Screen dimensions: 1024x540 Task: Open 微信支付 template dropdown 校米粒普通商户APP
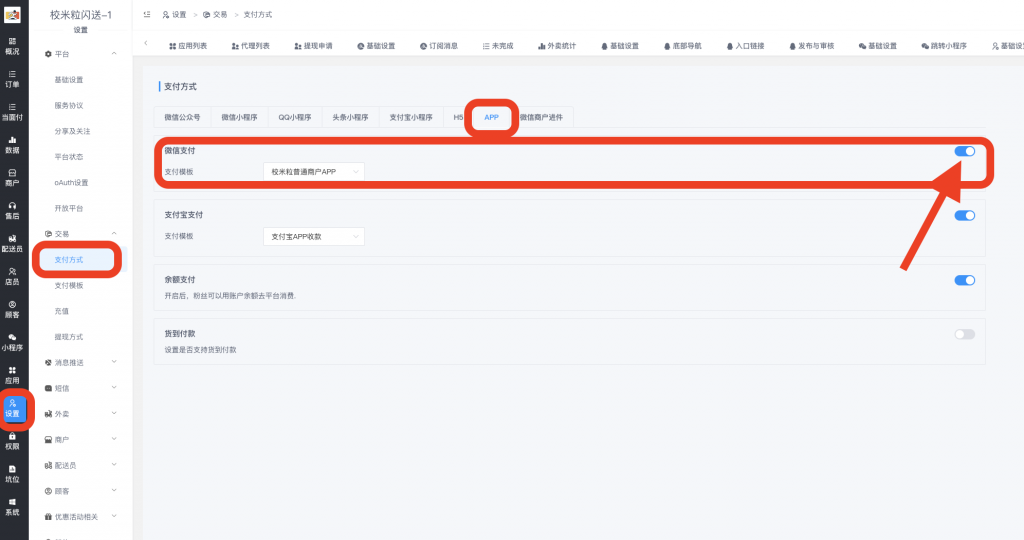point(314,172)
